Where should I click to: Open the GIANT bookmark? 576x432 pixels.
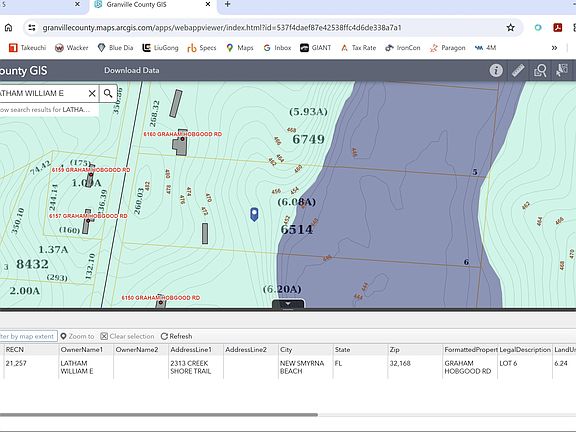pos(316,48)
